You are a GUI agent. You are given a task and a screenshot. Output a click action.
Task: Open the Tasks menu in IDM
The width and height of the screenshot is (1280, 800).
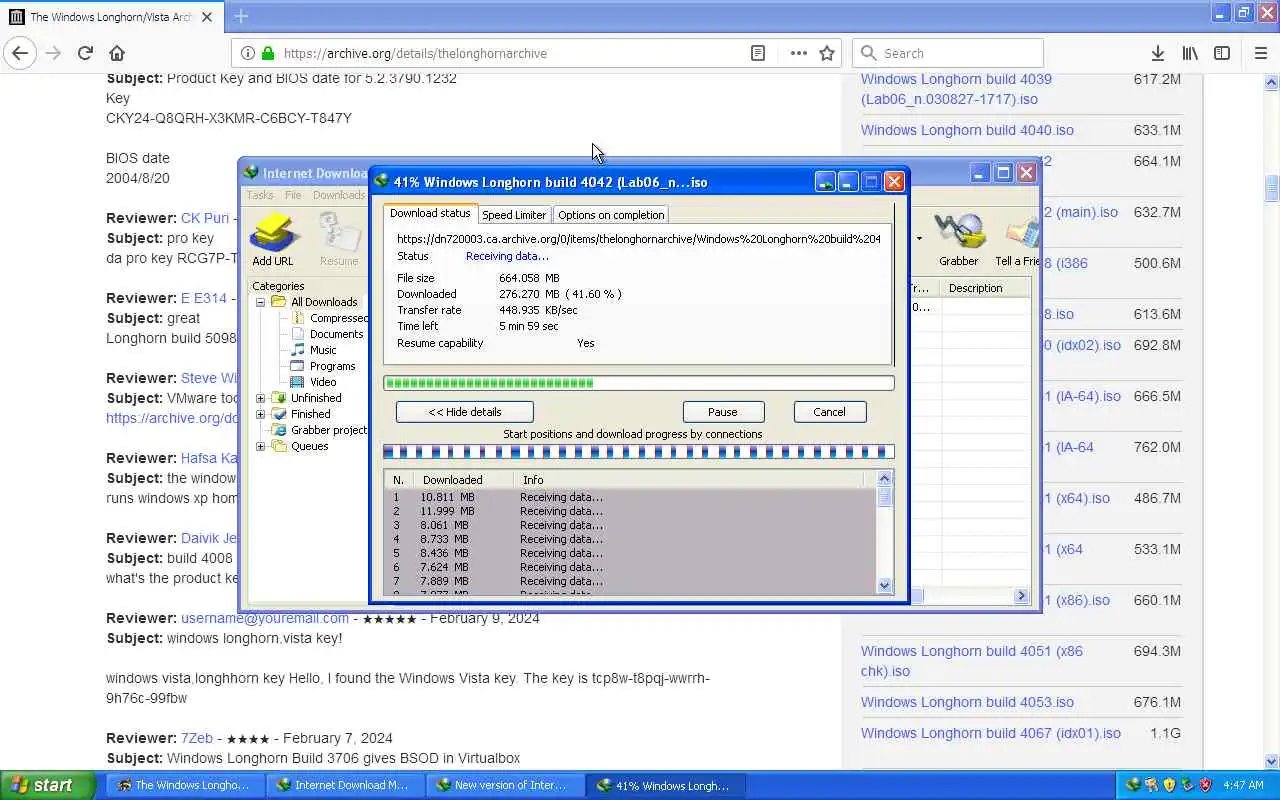click(x=260, y=195)
